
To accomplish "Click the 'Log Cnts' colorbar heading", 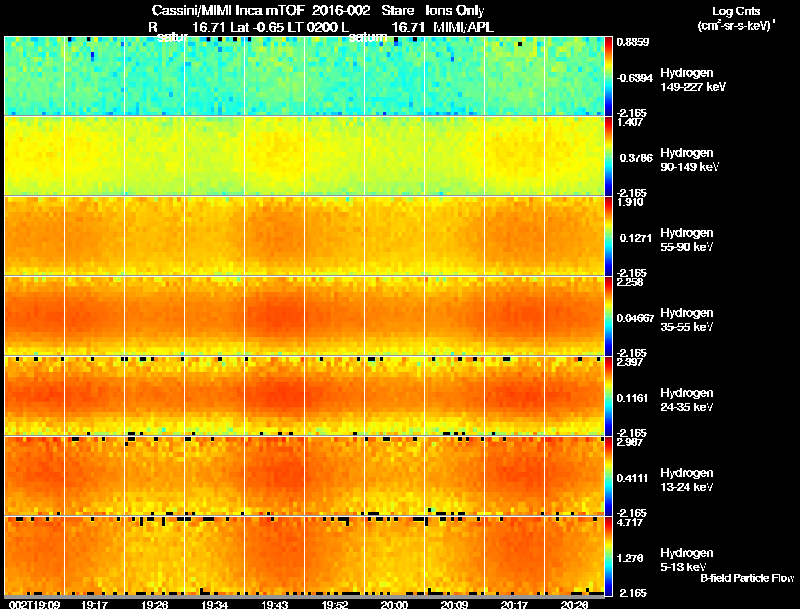I will (736, 11).
